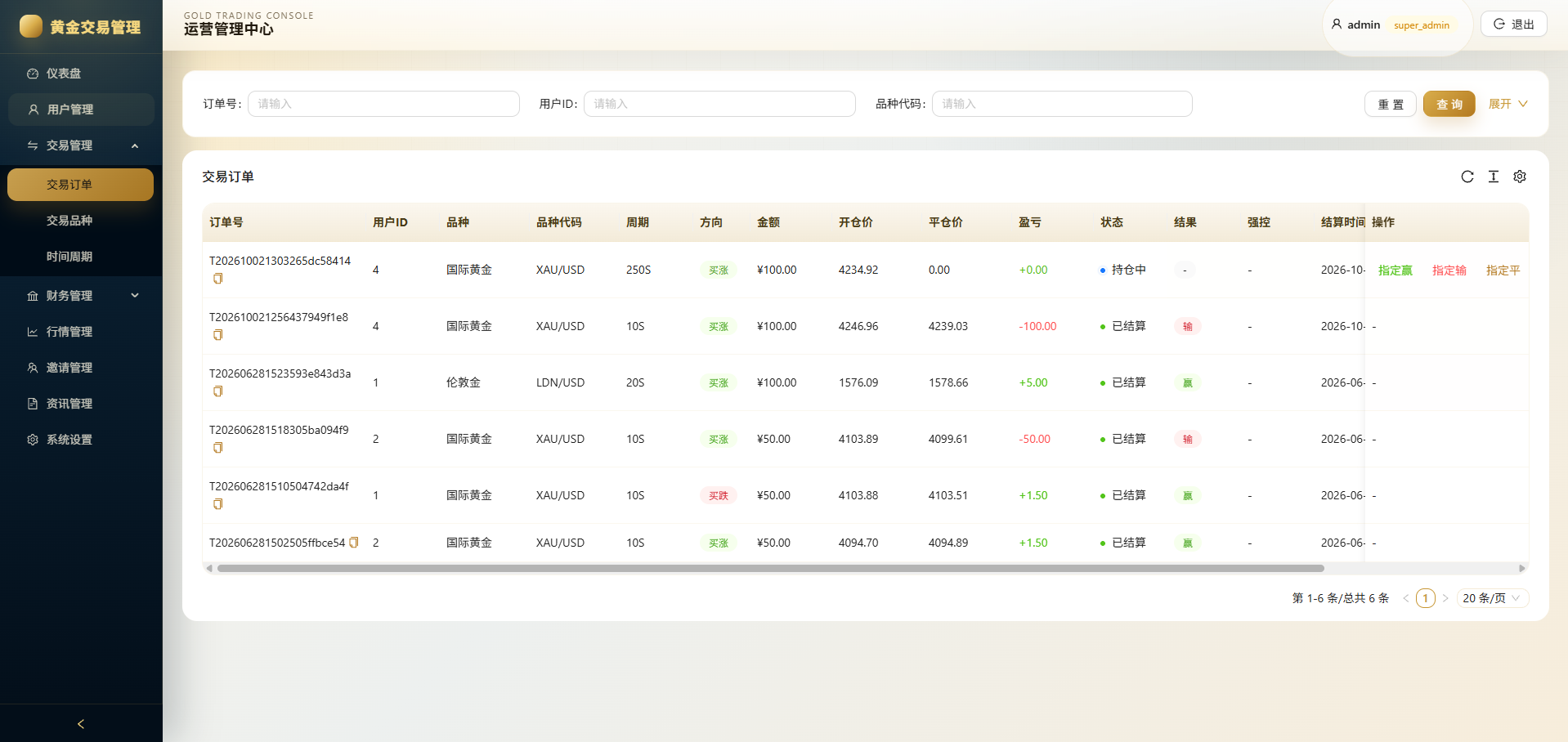Open the 20 条/页 page size dropdown
The image size is (1568, 742).
[x=1492, y=598]
